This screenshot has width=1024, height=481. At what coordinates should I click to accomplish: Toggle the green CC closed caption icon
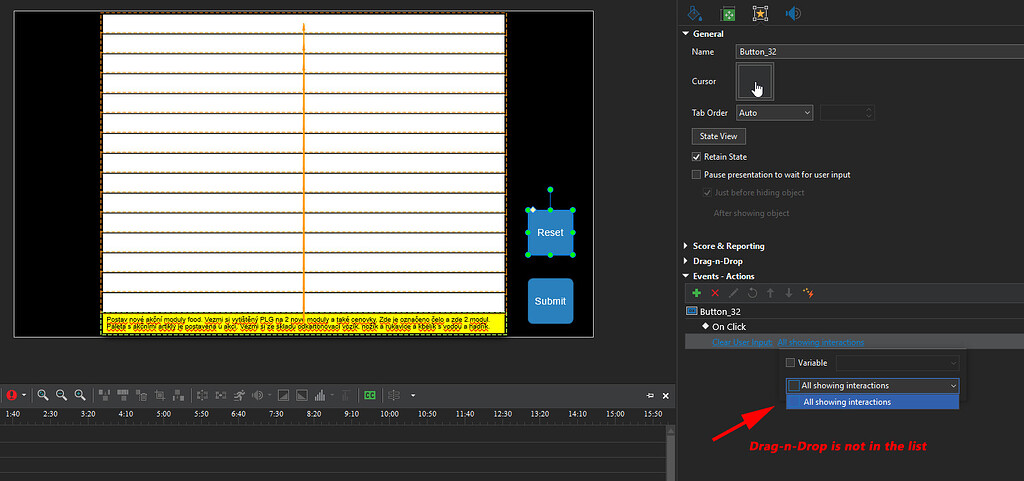pyautogui.click(x=370, y=395)
